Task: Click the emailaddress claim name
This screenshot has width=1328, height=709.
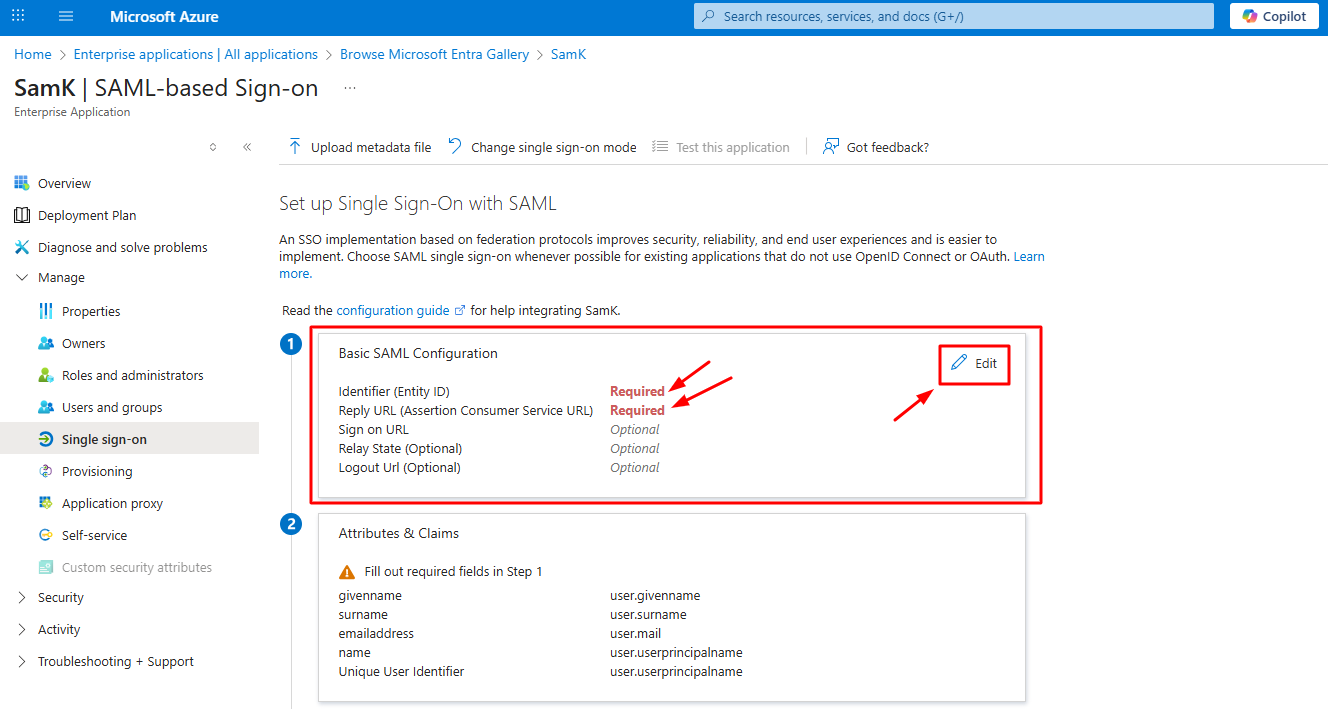Action: (x=376, y=633)
